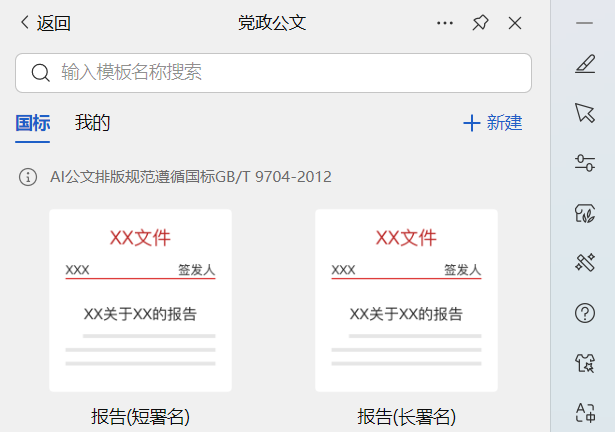Viewport: 615px width, 432px height.
Task: Create a new template with 新建
Action: tap(493, 123)
